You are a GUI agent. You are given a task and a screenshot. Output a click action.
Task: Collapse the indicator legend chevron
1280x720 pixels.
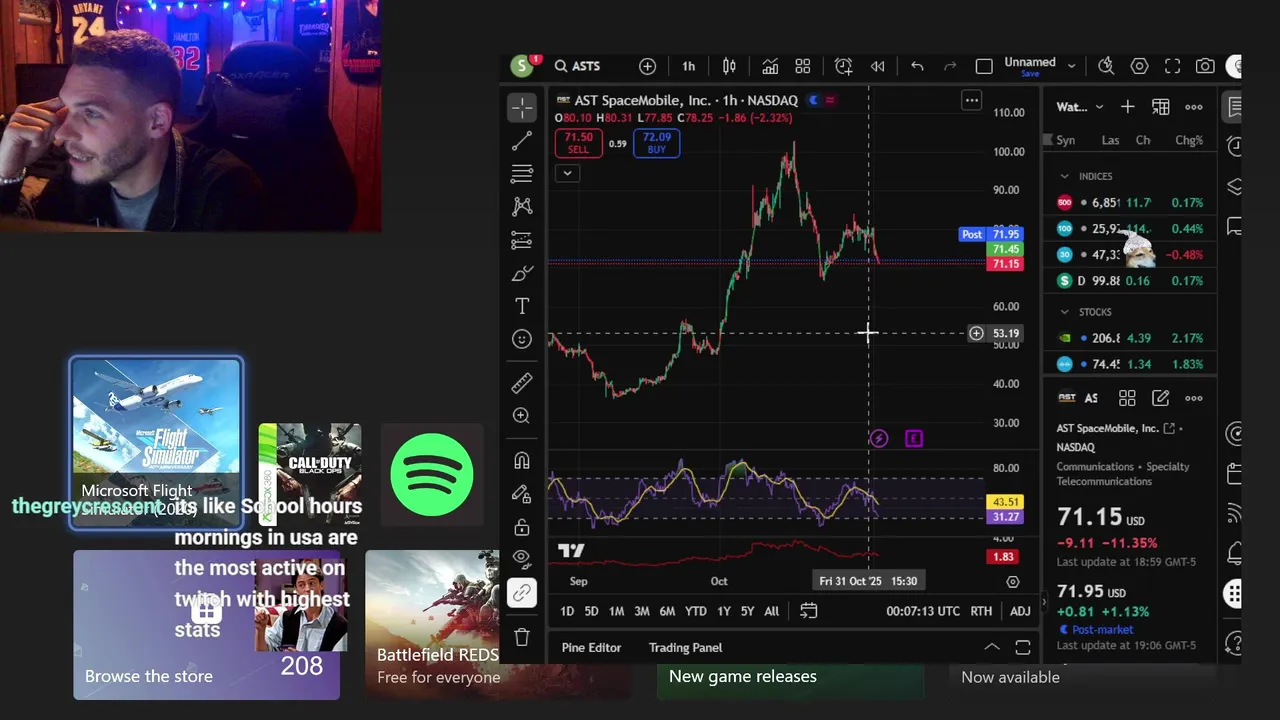567,173
